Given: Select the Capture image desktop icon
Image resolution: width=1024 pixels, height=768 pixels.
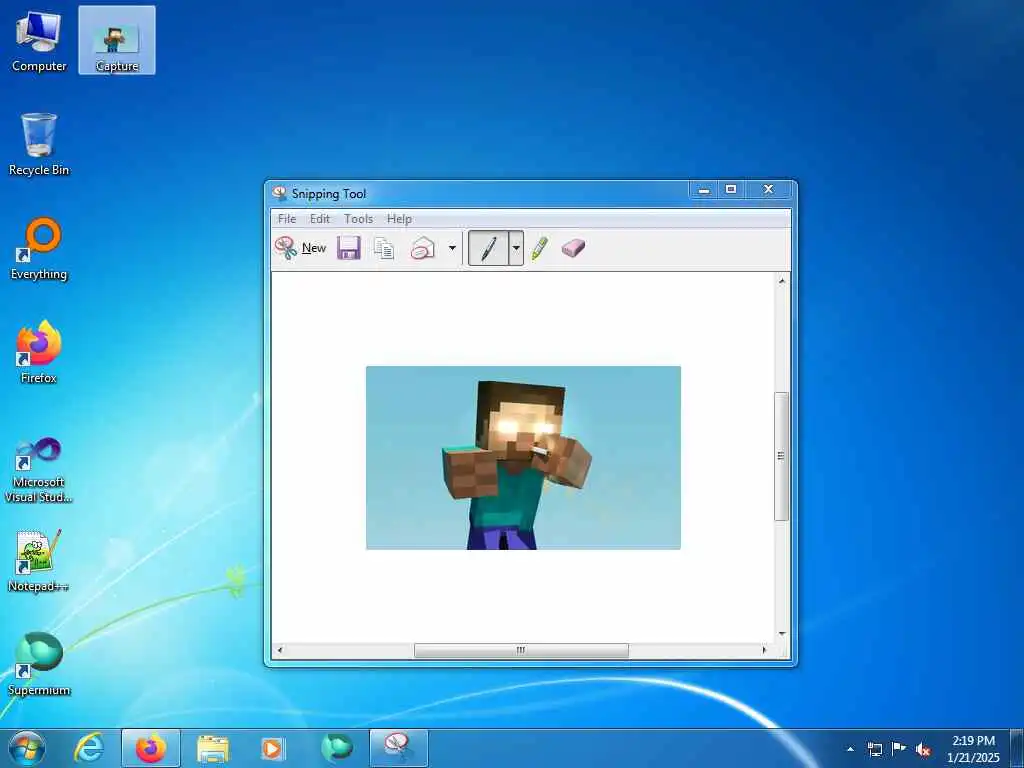Looking at the screenshot, I should click(x=117, y=40).
